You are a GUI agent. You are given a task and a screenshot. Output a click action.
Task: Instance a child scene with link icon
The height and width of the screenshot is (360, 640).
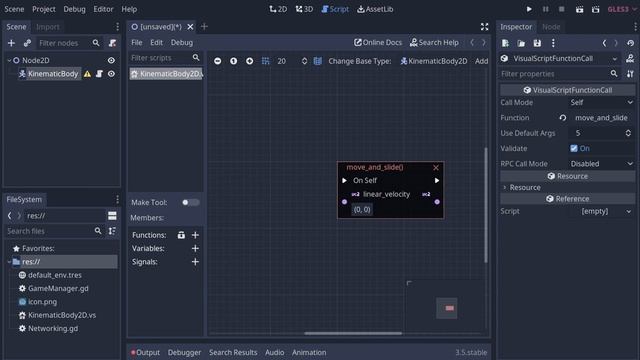point(27,43)
